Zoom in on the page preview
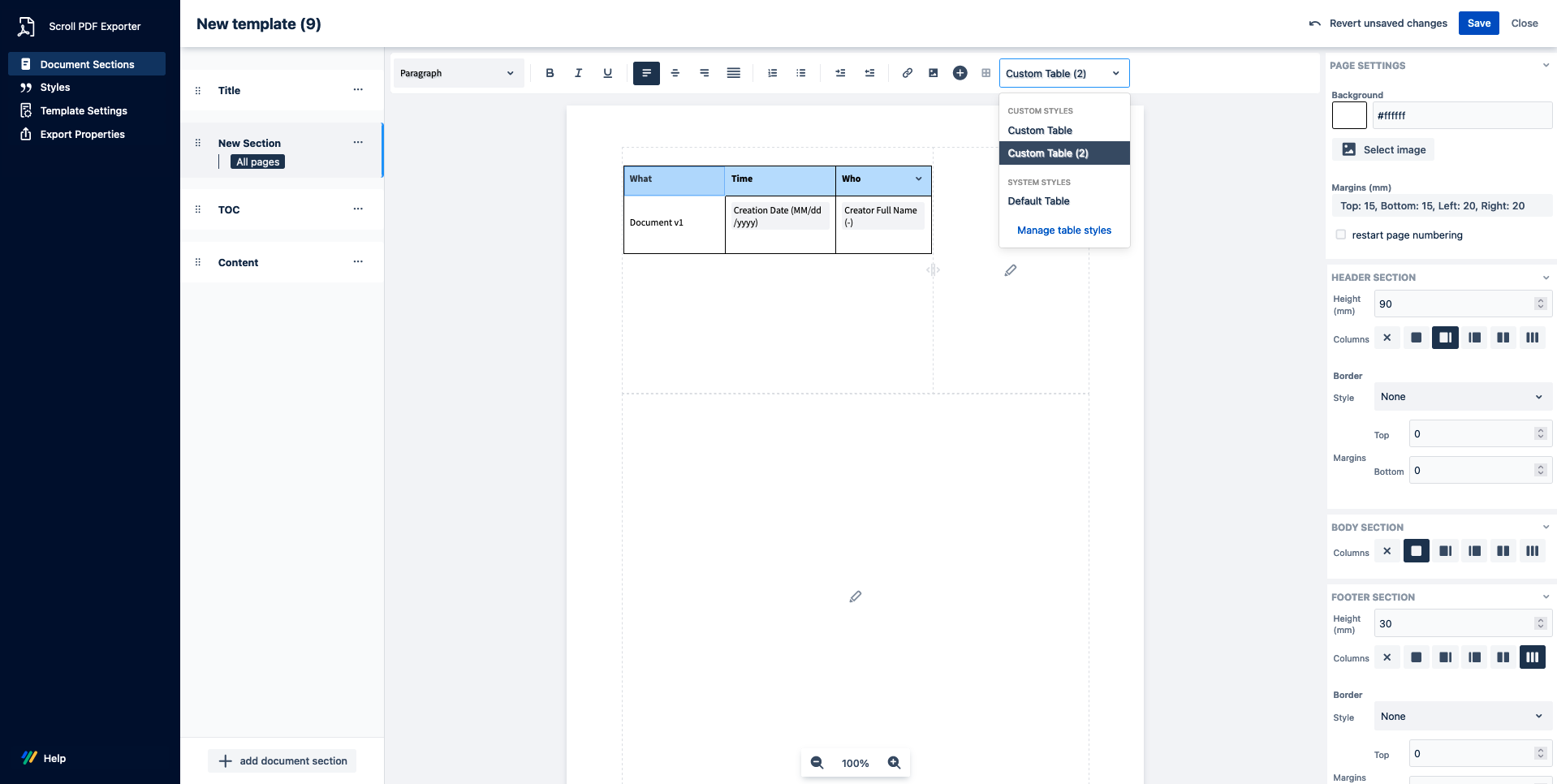 click(894, 763)
